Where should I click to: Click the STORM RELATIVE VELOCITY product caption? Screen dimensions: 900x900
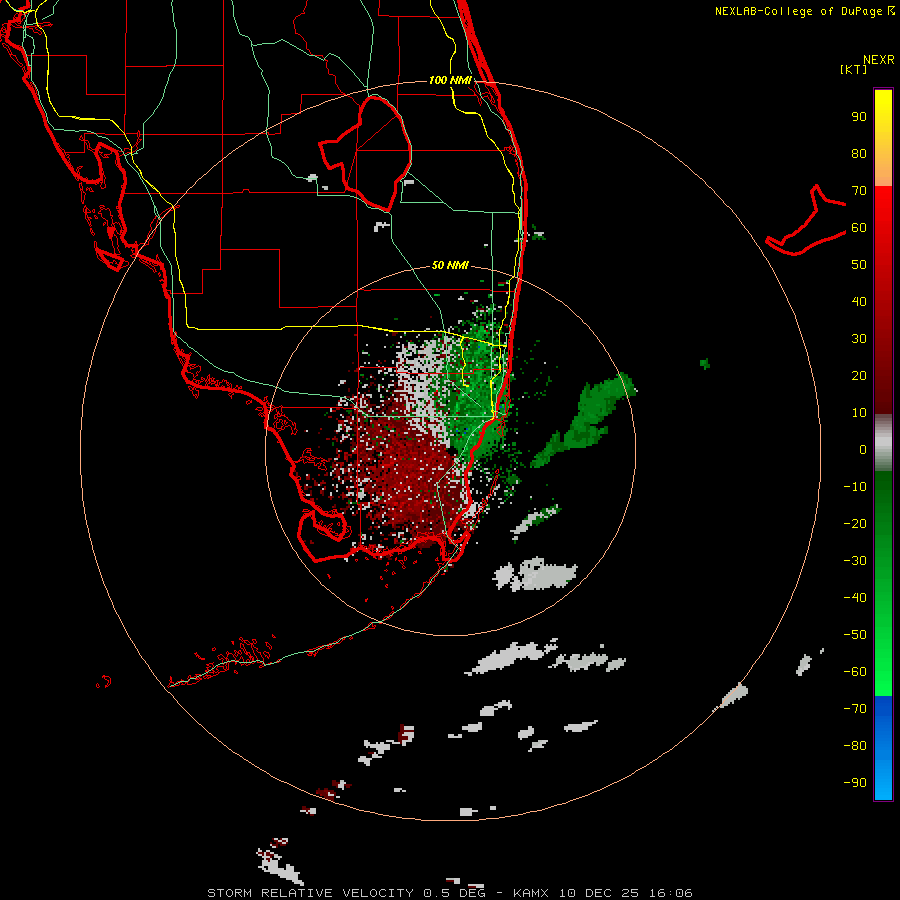(450, 893)
